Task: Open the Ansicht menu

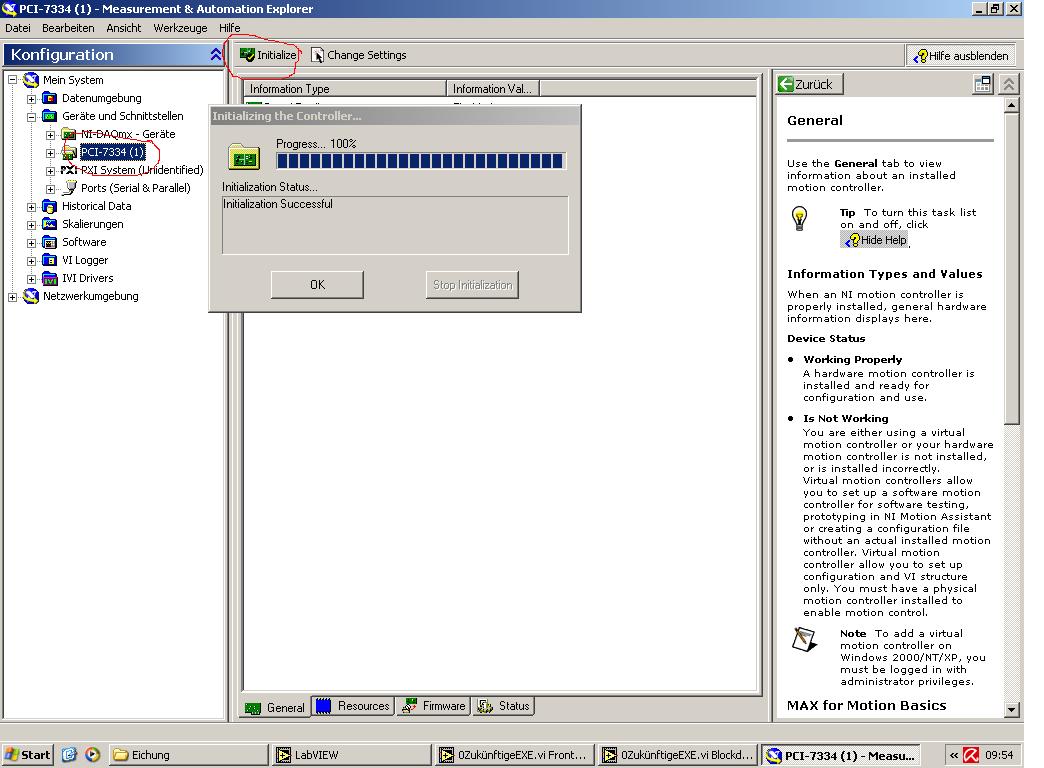Action: [124, 28]
